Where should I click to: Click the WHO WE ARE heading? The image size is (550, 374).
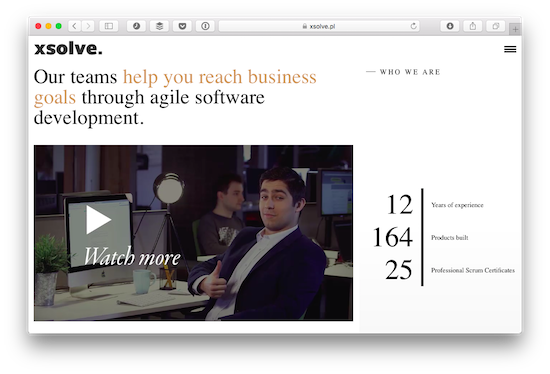[x=410, y=72]
